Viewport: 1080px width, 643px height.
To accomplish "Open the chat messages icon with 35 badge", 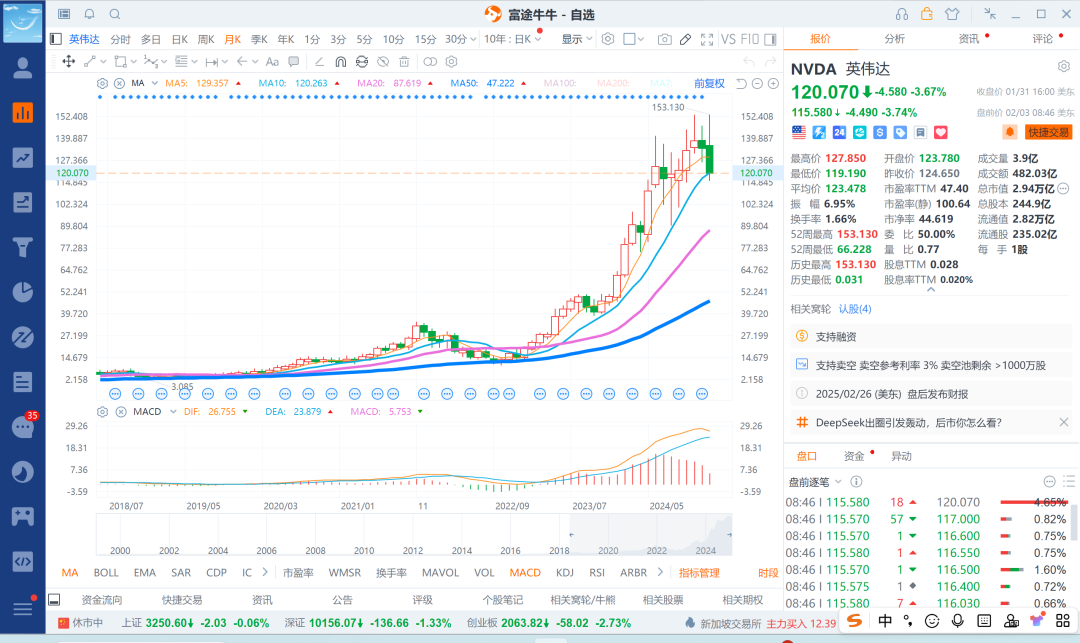I will (23, 426).
